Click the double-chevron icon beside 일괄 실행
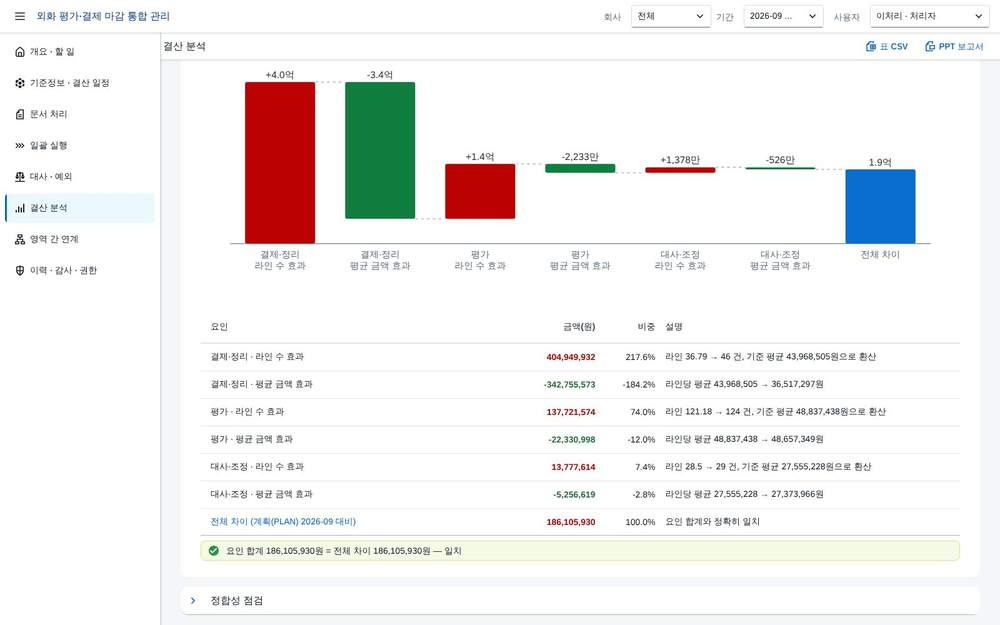The width and height of the screenshot is (1000, 625). point(20,145)
